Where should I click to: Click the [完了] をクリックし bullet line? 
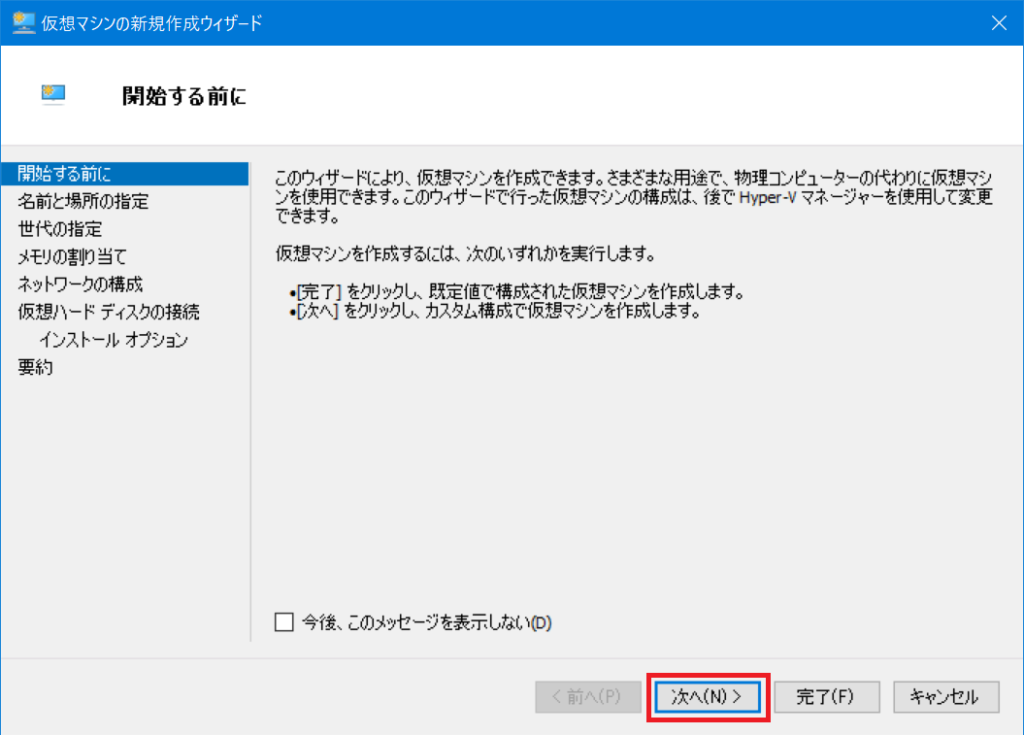(x=517, y=291)
